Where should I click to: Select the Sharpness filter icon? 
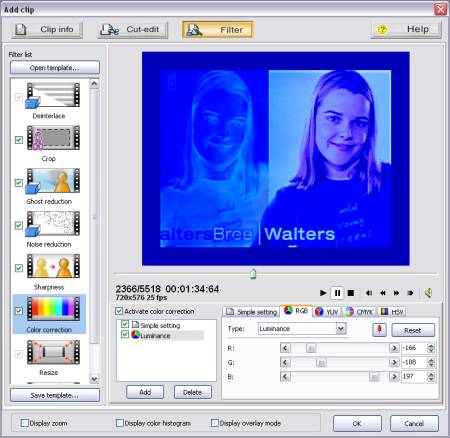coord(53,266)
